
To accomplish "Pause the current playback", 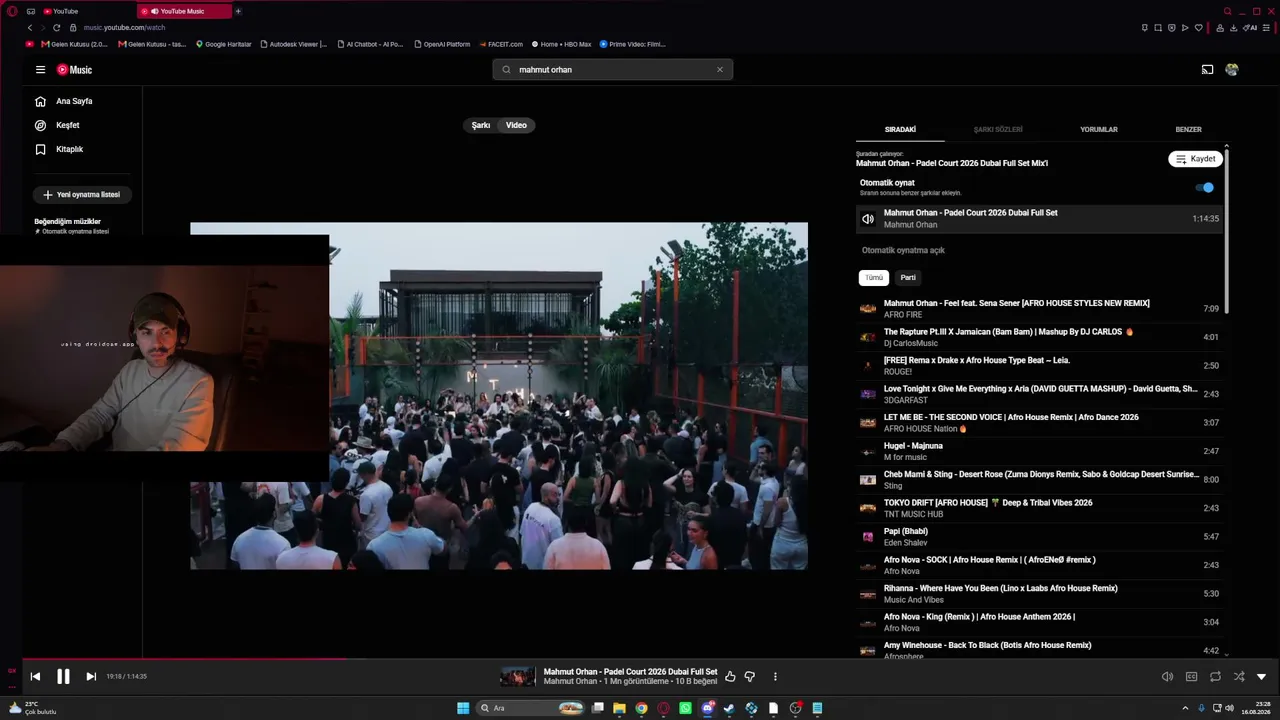I will [63, 677].
